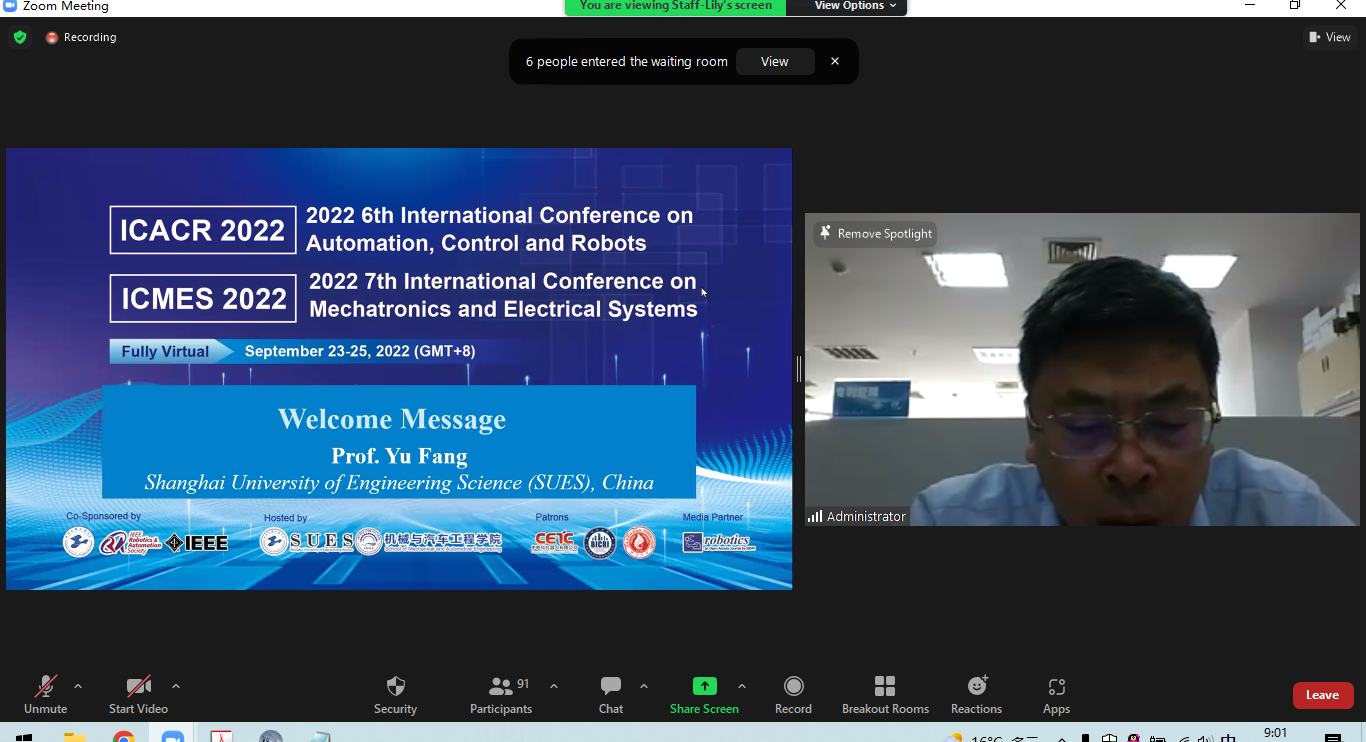Expand audio options arrow beside Unmute

(78, 686)
